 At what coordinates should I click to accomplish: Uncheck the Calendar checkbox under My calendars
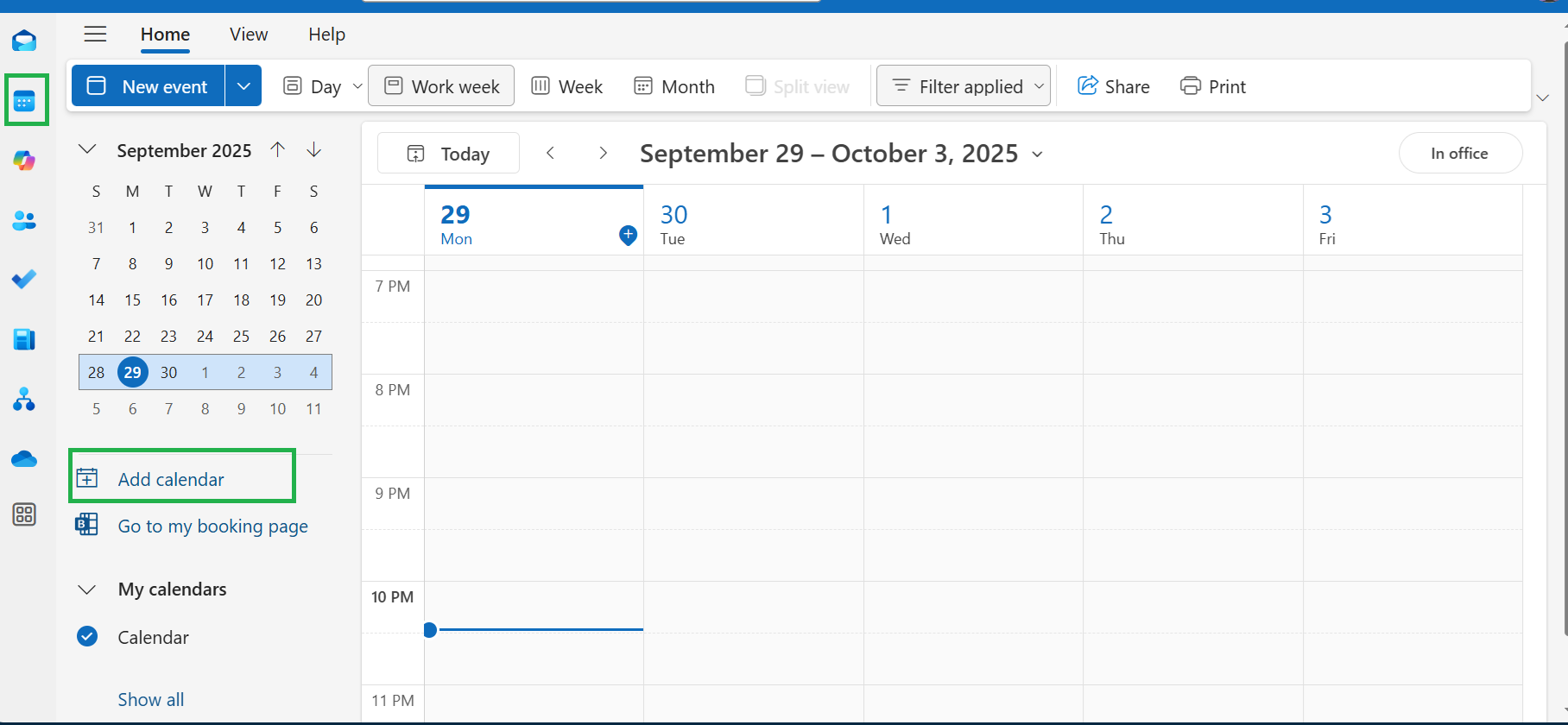[x=87, y=636]
